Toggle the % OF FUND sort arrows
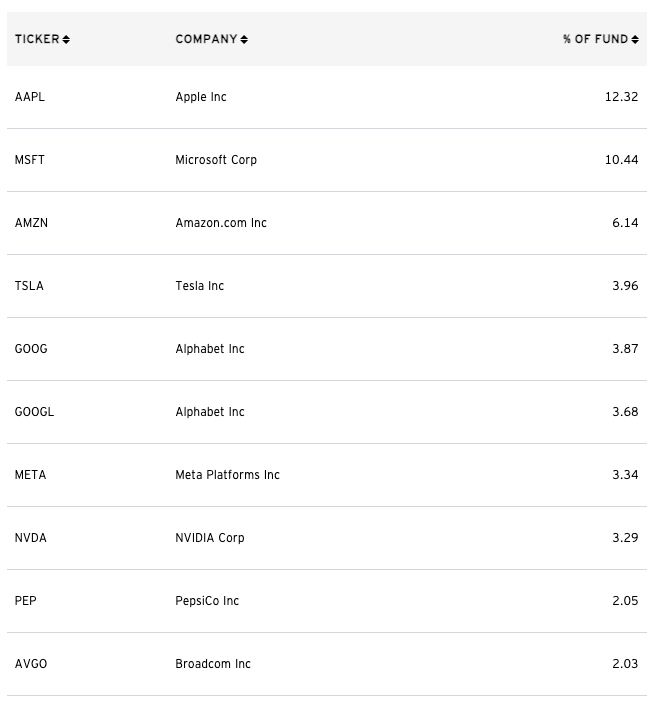This screenshot has height=712, width=658. 635,40
